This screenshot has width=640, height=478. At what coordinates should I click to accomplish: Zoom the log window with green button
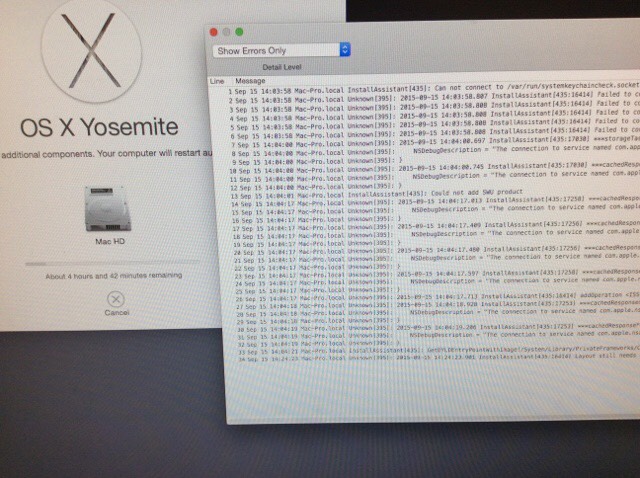(240, 32)
